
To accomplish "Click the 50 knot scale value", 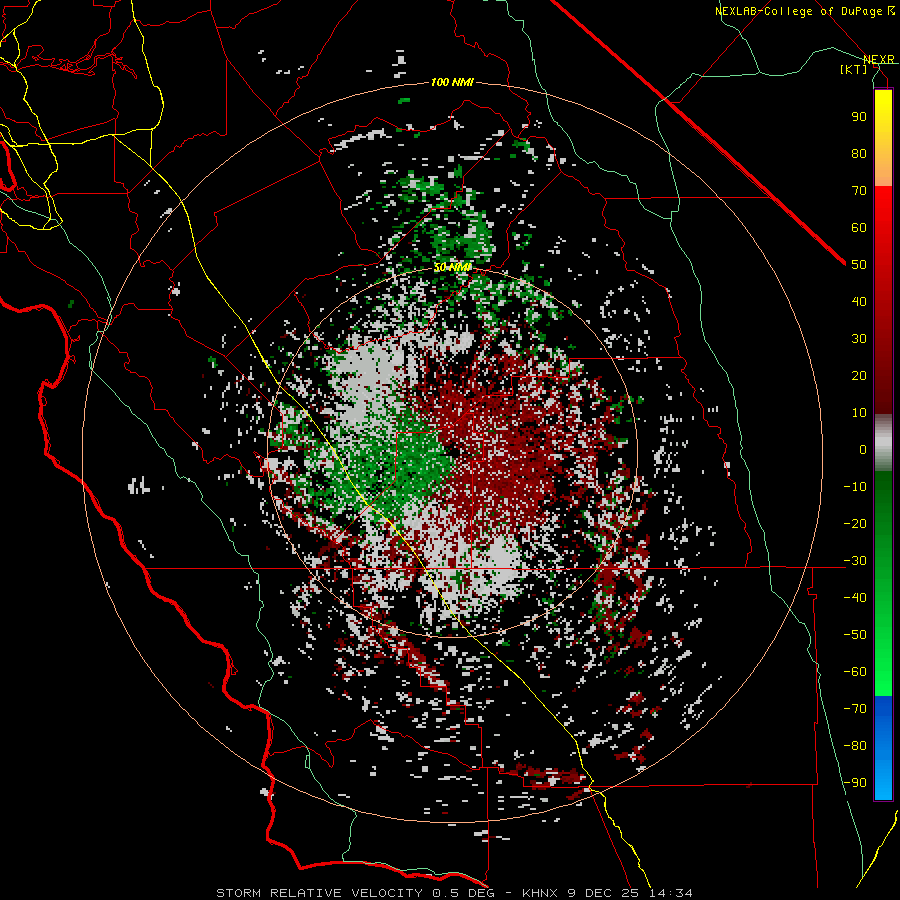I will pyautogui.click(x=859, y=265).
